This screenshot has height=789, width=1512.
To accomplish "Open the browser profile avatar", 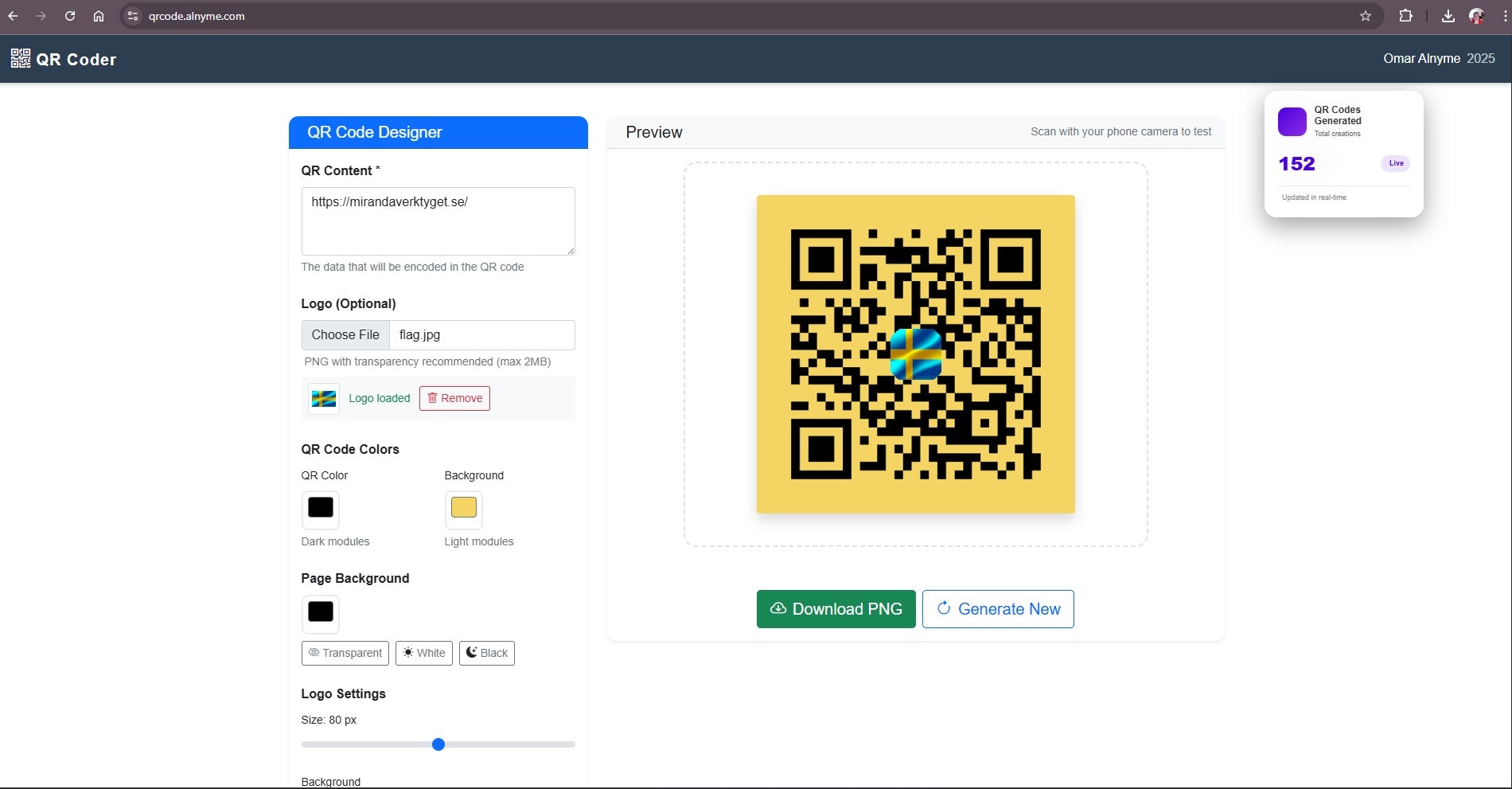I will pos(1477,16).
